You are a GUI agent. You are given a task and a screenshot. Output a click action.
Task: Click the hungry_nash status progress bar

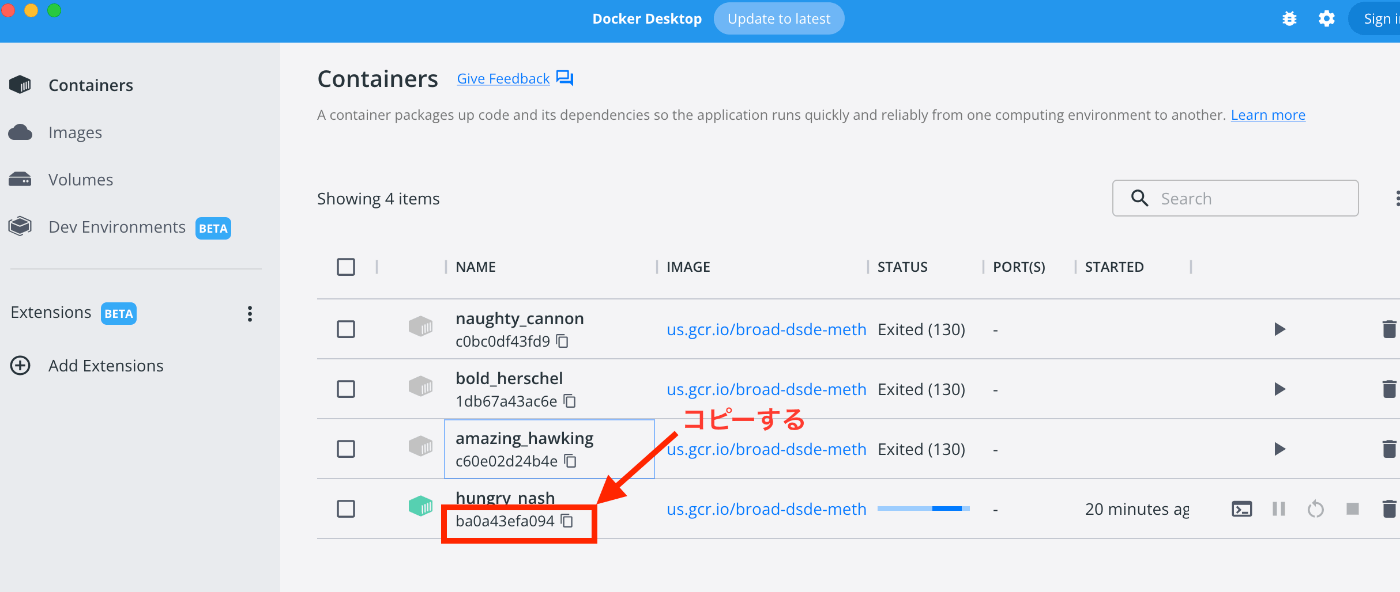pyautogui.click(x=924, y=509)
